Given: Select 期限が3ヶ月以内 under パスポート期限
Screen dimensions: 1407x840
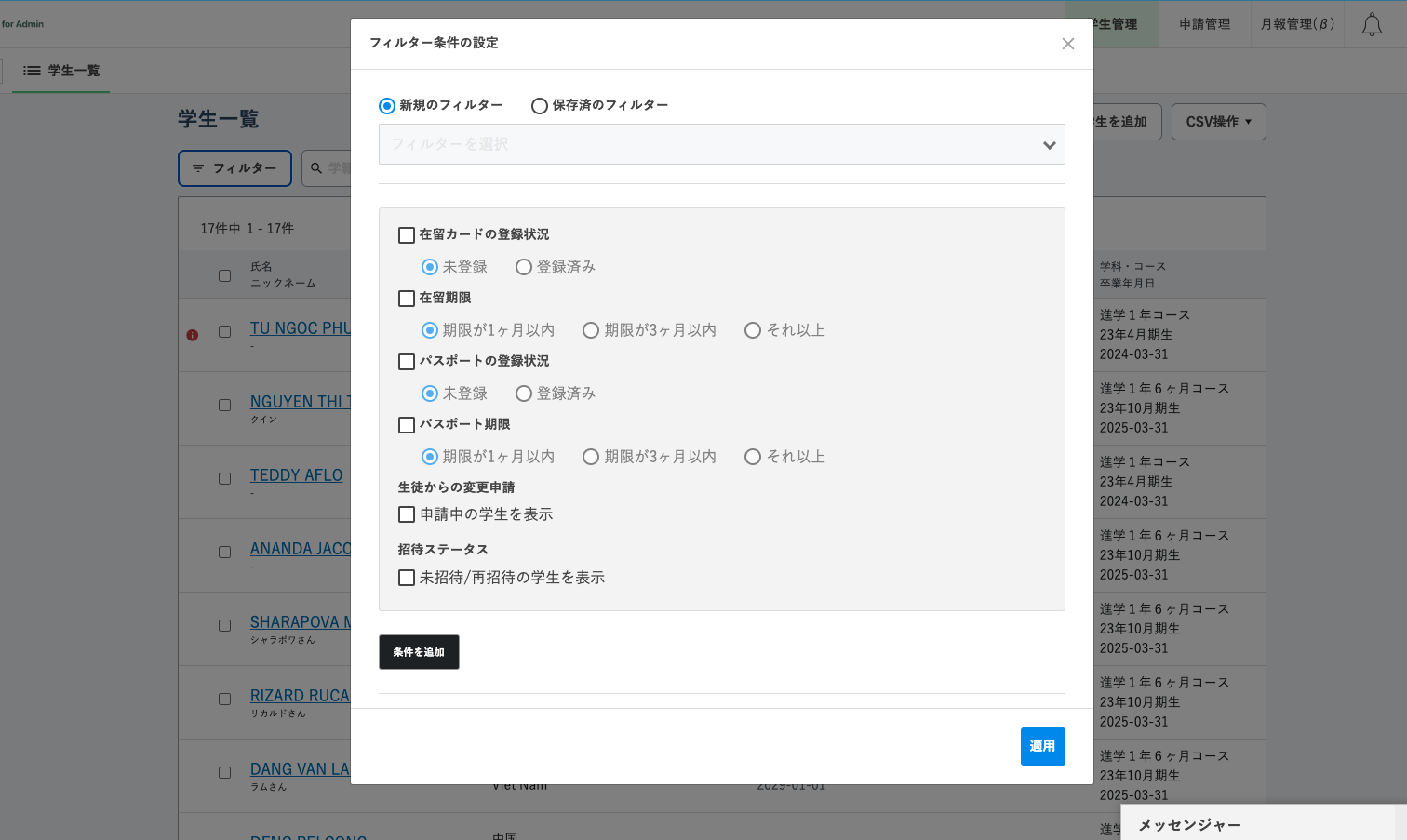Looking at the screenshot, I should tap(591, 457).
